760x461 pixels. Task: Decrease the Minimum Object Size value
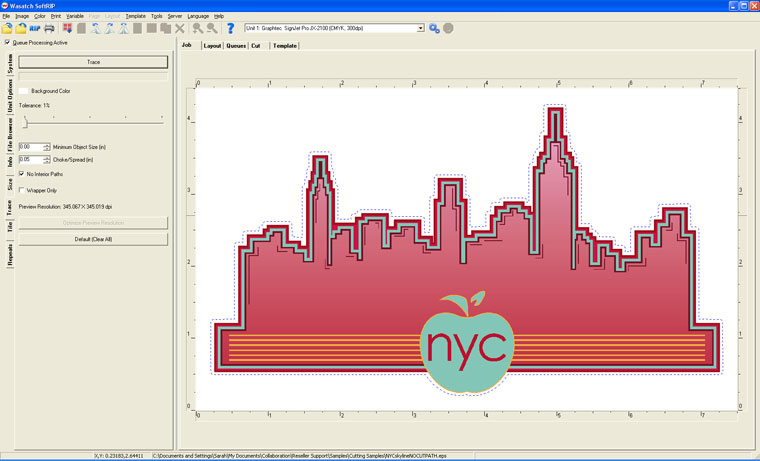click(47, 148)
